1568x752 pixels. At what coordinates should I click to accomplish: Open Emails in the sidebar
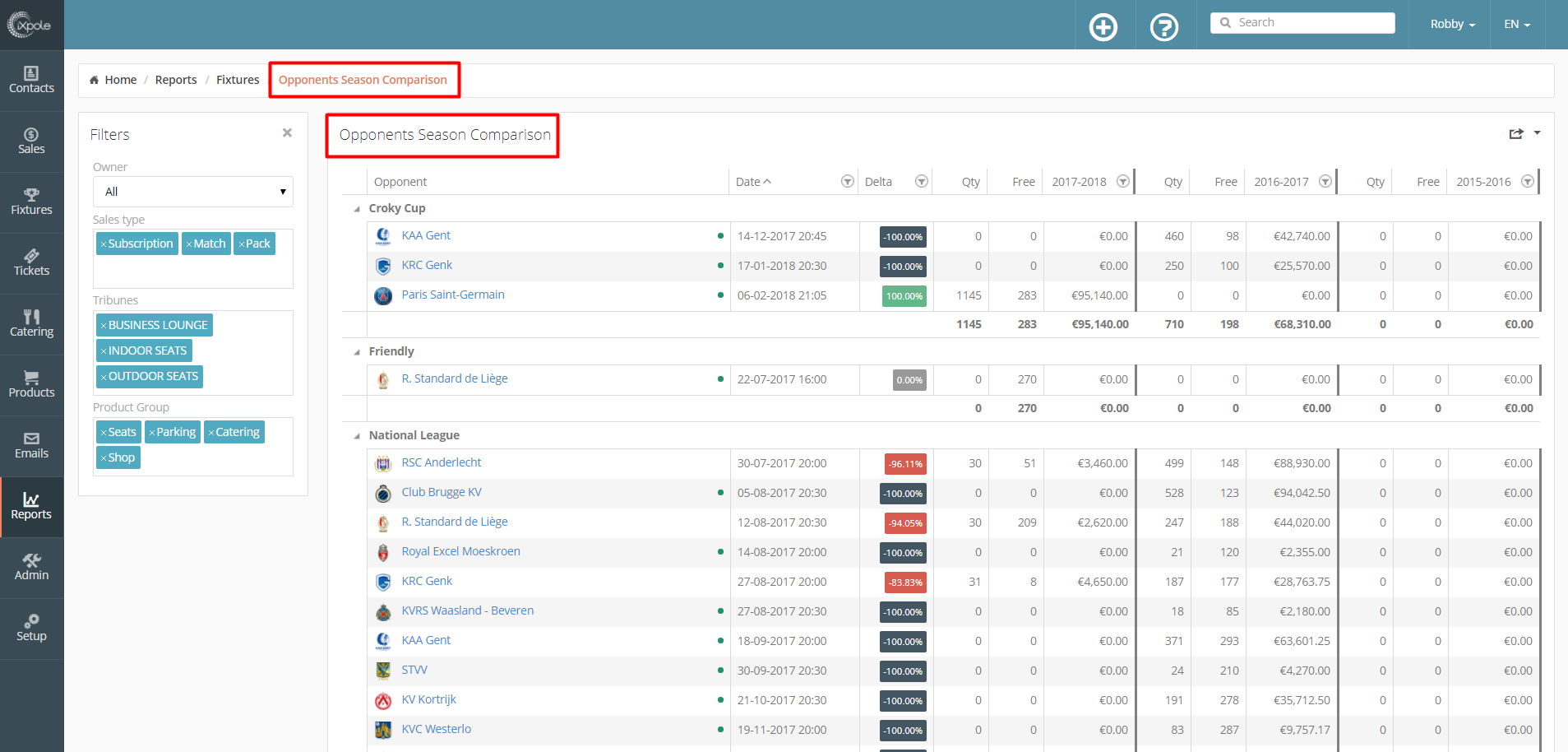31,446
